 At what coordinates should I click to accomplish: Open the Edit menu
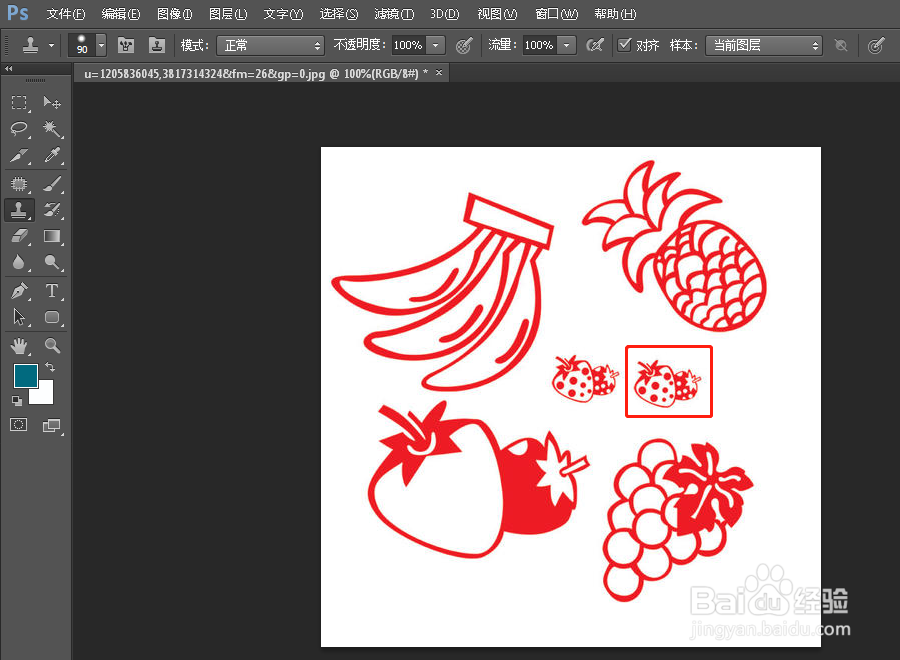[x=121, y=14]
